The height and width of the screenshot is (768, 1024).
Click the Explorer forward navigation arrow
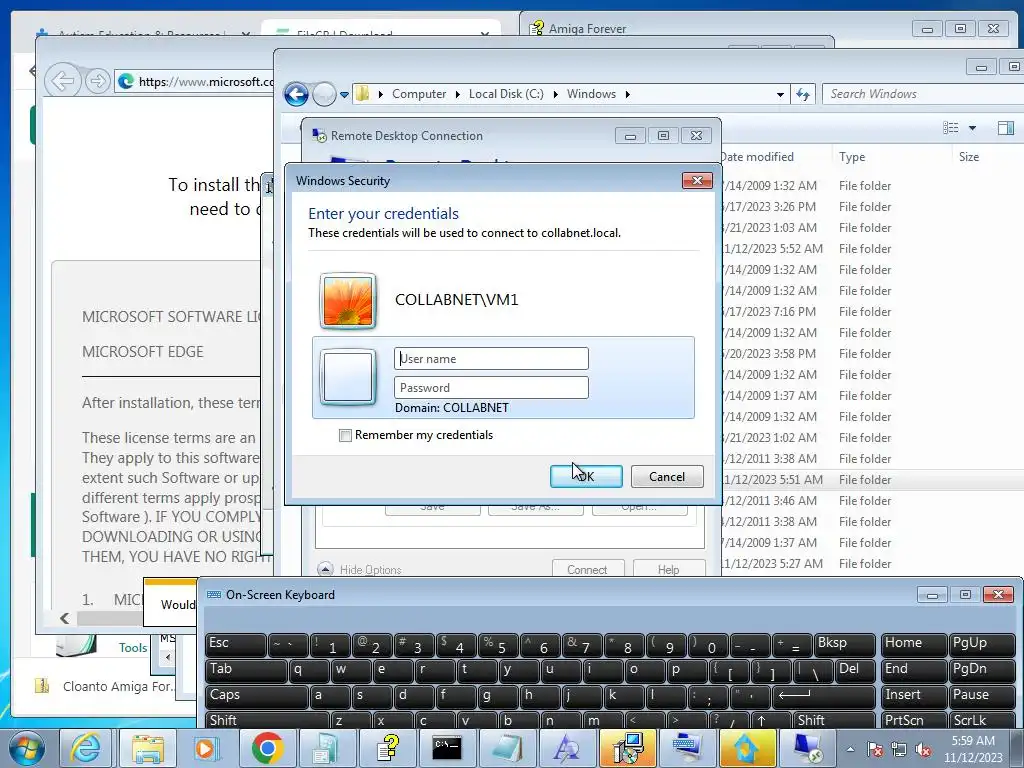[x=324, y=95]
